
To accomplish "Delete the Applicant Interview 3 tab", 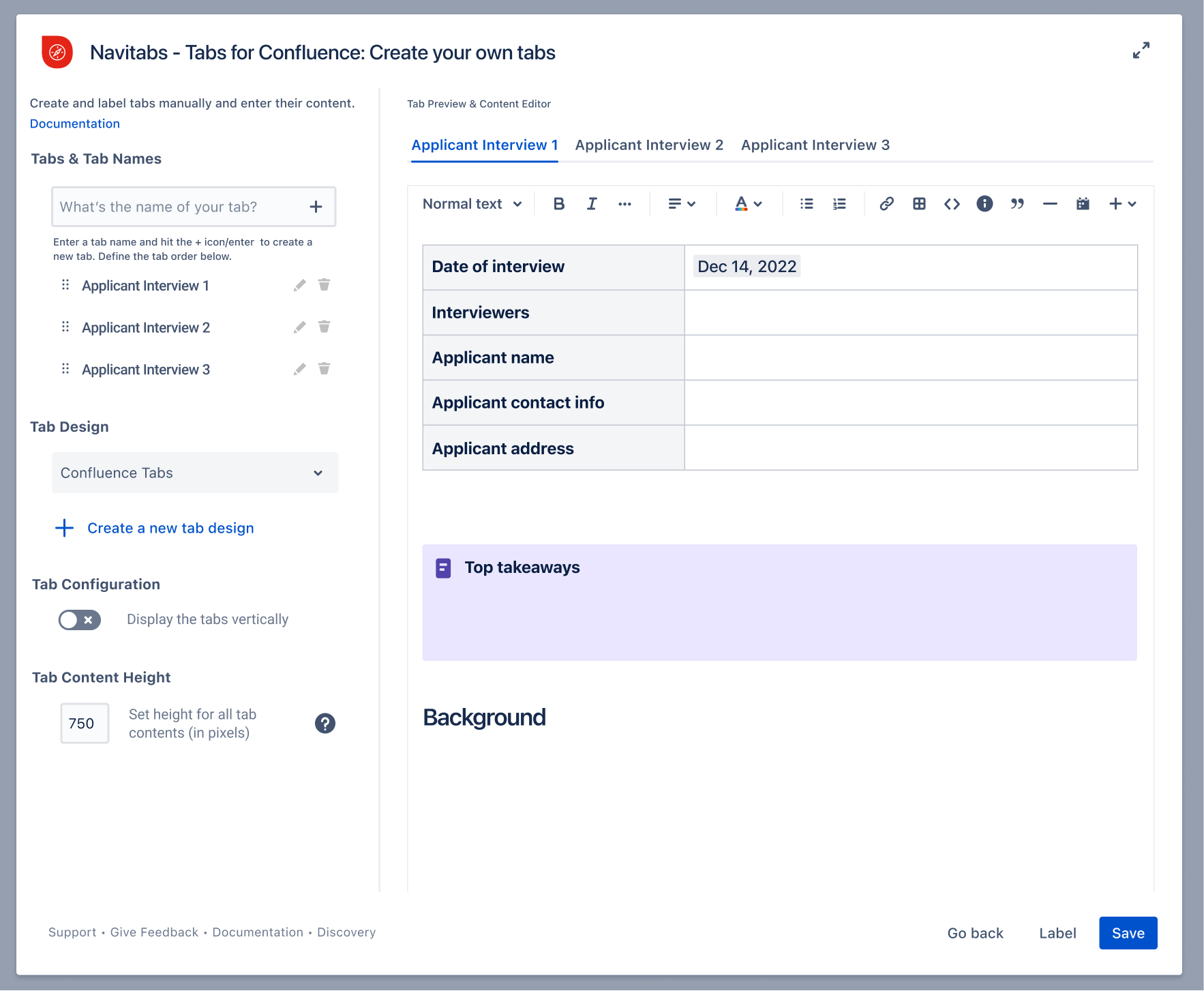I will [x=325, y=368].
